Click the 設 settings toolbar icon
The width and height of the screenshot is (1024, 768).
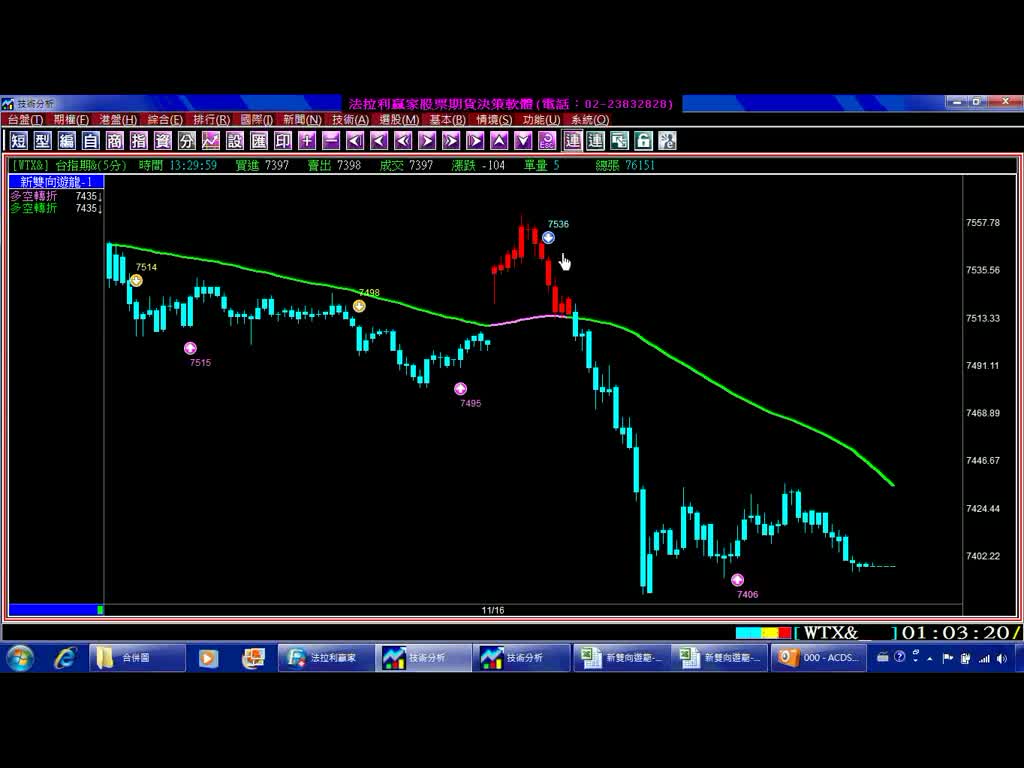click(235, 140)
